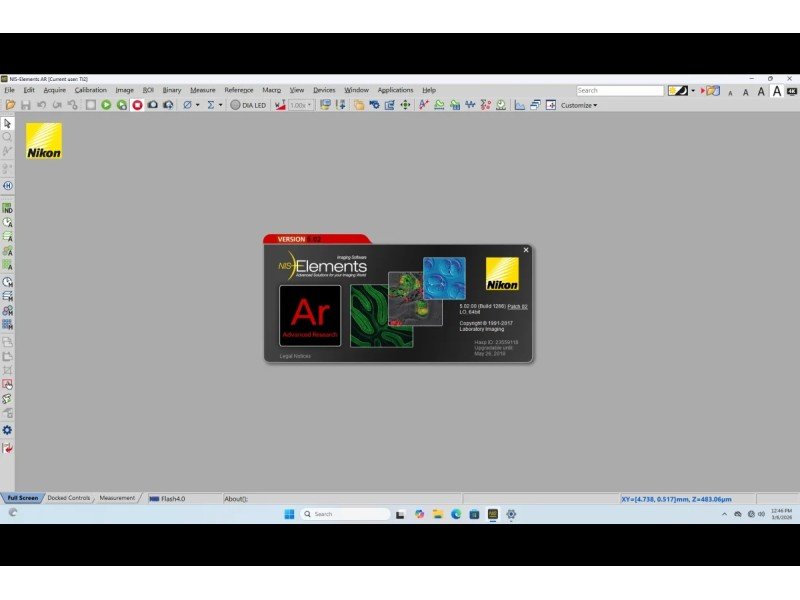Toggle the 4K display mode button
Viewport: 800px width, 600px height.
click(x=792, y=91)
